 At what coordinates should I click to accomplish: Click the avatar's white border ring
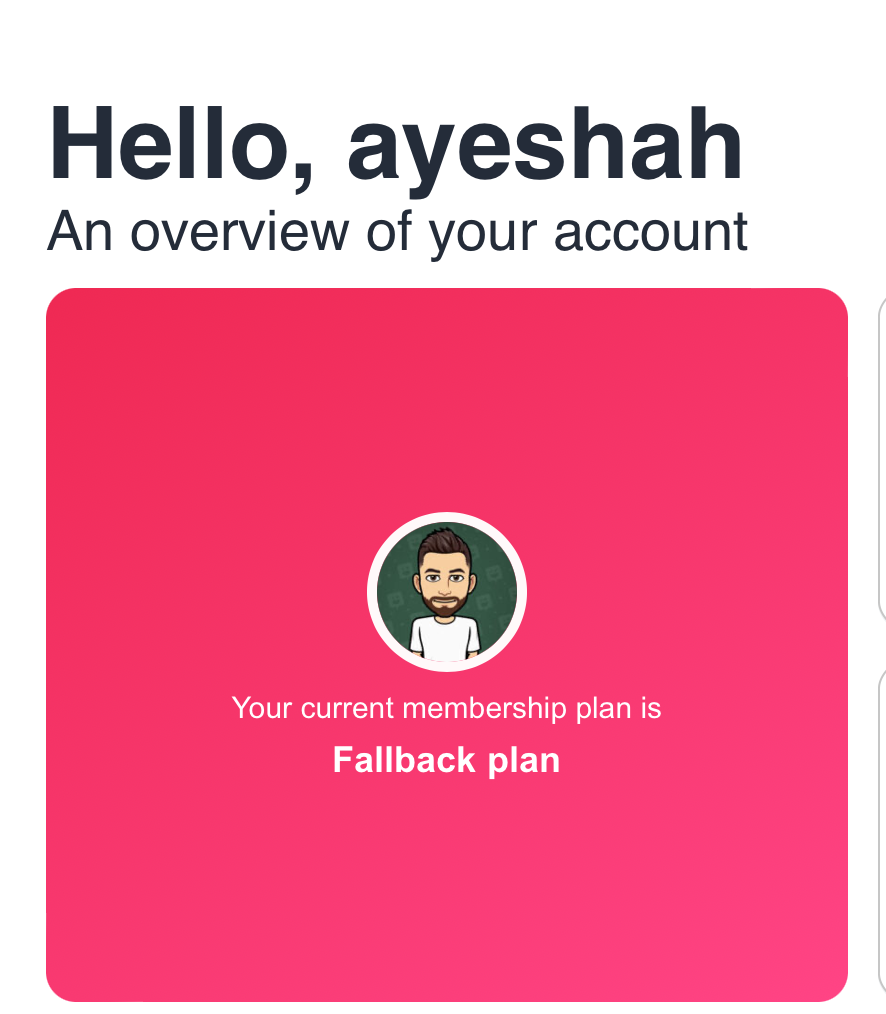click(375, 591)
